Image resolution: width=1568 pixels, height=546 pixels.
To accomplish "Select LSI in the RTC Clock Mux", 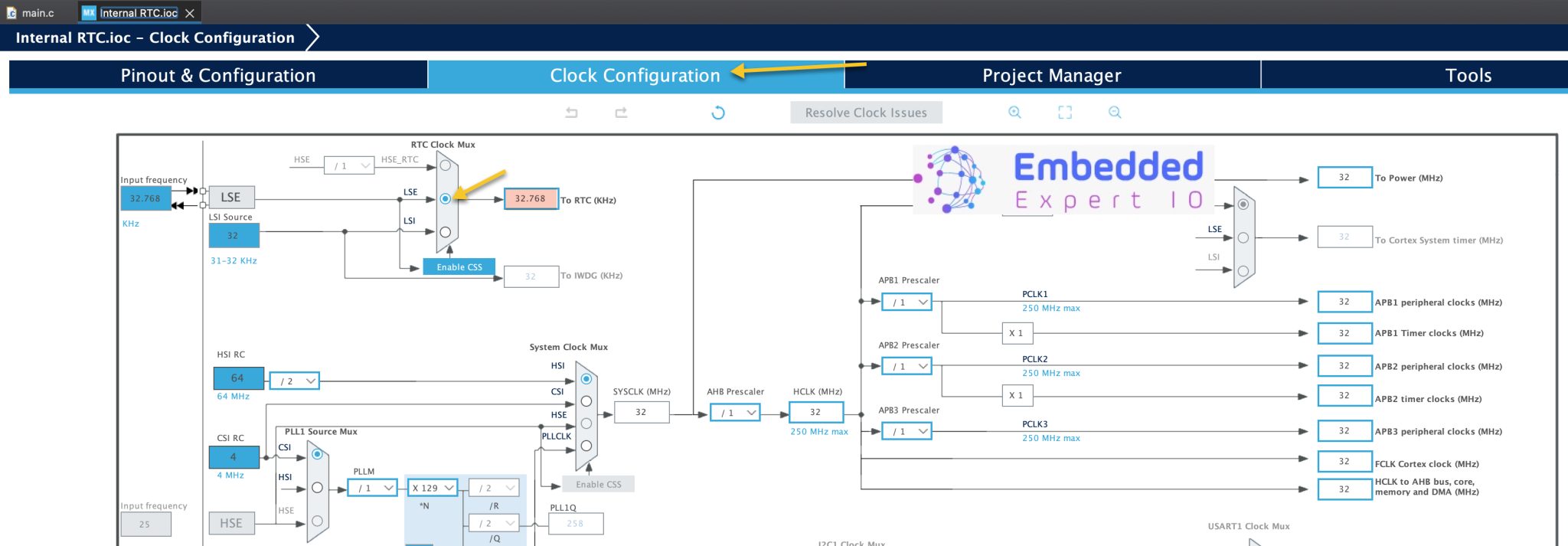I will click(x=445, y=232).
